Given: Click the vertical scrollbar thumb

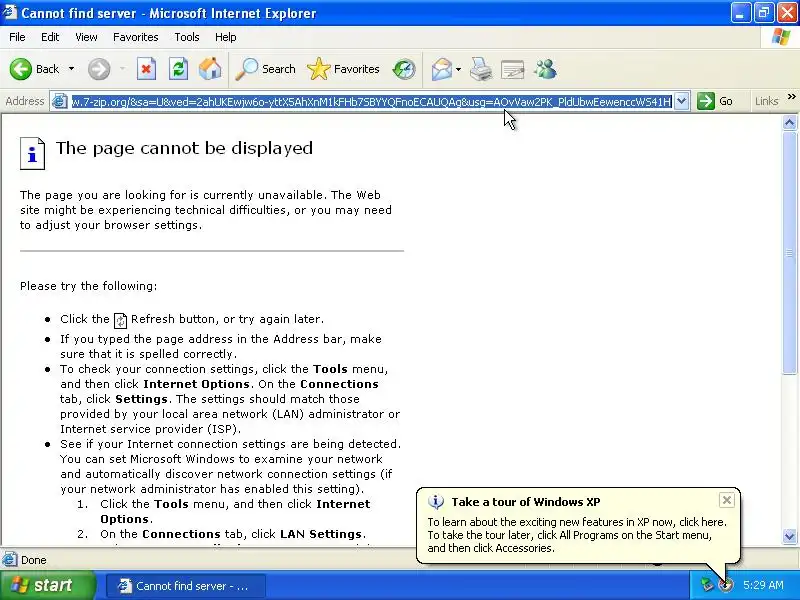Looking at the screenshot, I should pyautogui.click(x=789, y=253).
